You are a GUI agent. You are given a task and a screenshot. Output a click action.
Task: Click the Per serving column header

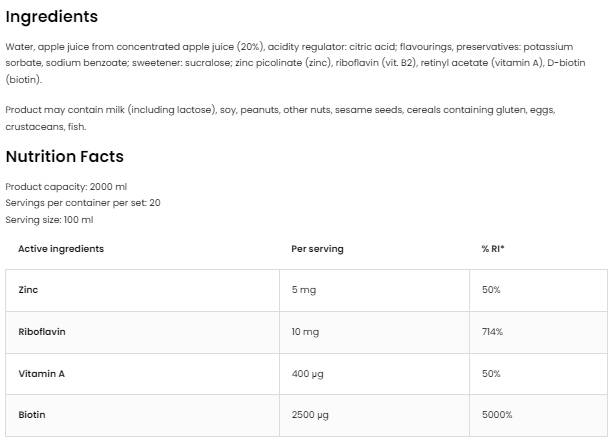(x=317, y=249)
